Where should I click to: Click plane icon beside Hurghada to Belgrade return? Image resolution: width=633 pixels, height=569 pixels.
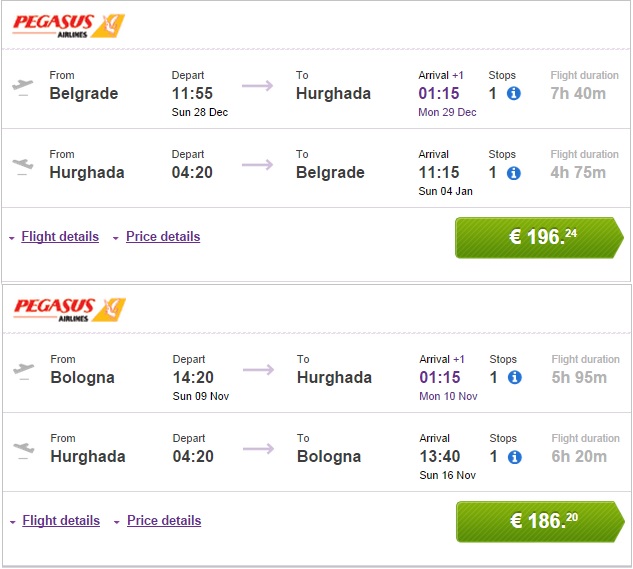pyautogui.click(x=22, y=165)
